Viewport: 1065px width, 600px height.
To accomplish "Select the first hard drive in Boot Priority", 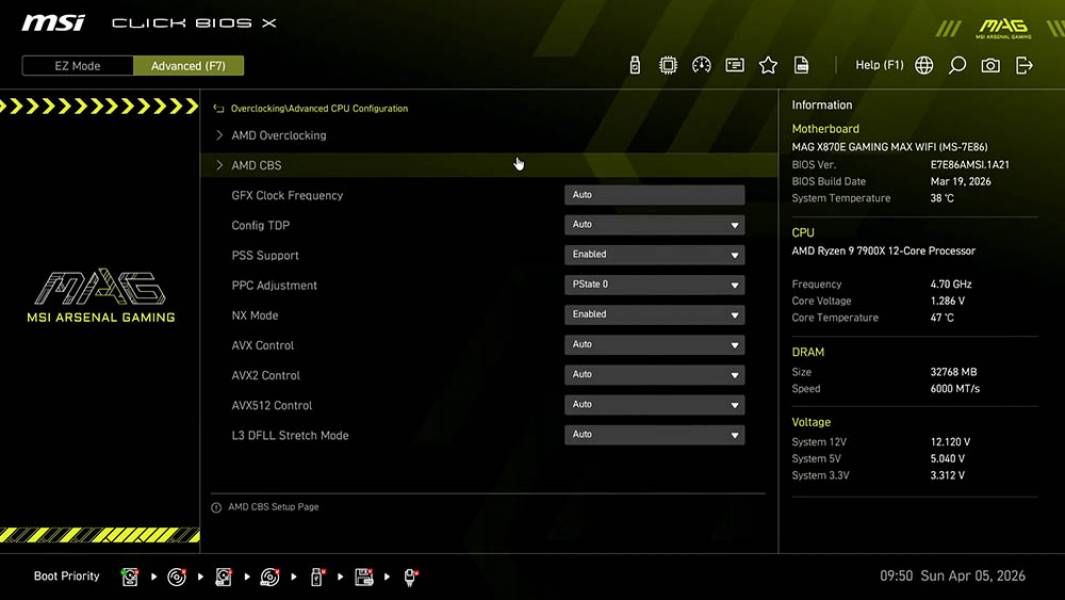I will pyautogui.click(x=130, y=577).
